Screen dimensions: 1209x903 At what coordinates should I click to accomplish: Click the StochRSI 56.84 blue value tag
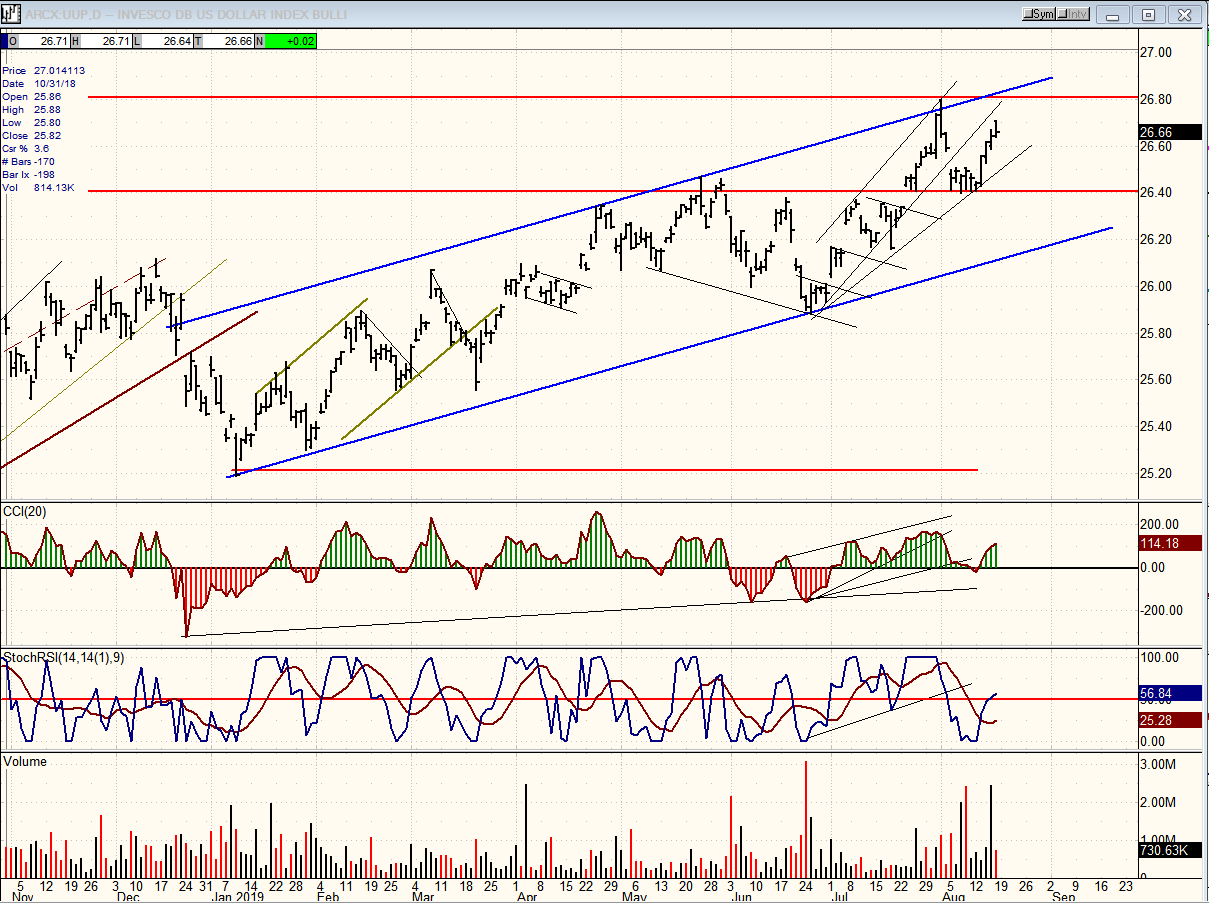(1161, 694)
